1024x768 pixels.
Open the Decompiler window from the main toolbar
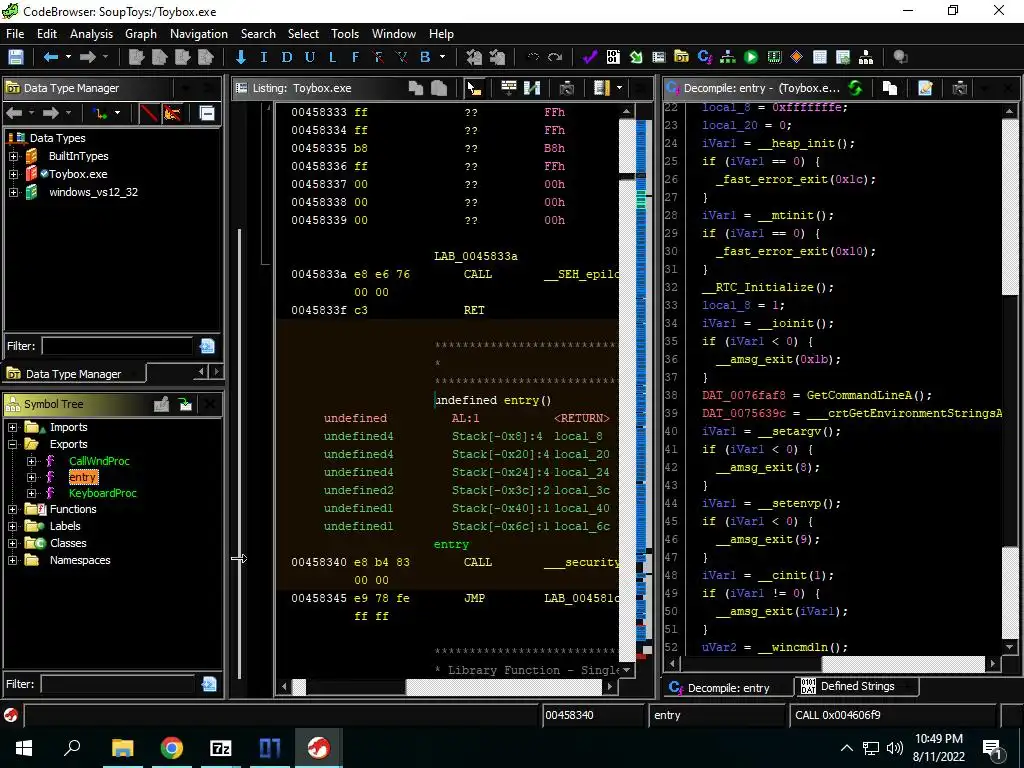(705, 57)
